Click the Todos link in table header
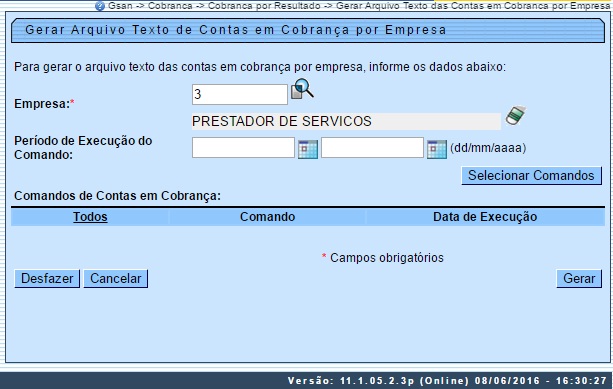 (90, 217)
